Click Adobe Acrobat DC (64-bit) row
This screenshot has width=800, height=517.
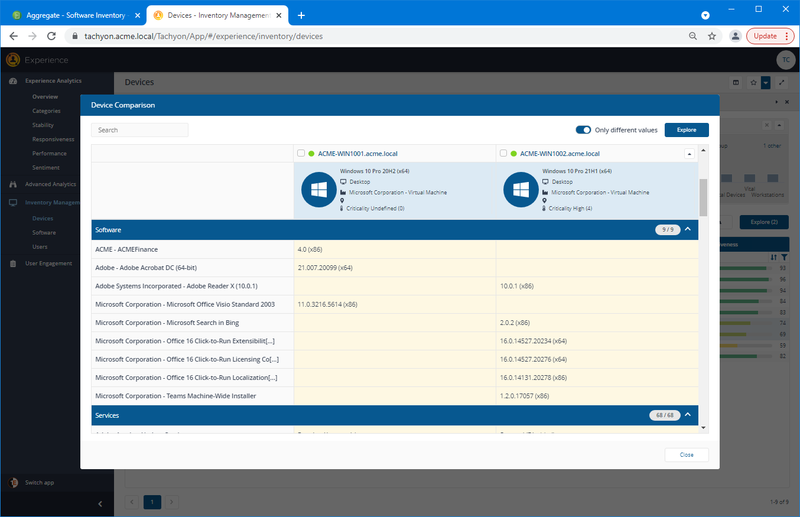point(395,267)
